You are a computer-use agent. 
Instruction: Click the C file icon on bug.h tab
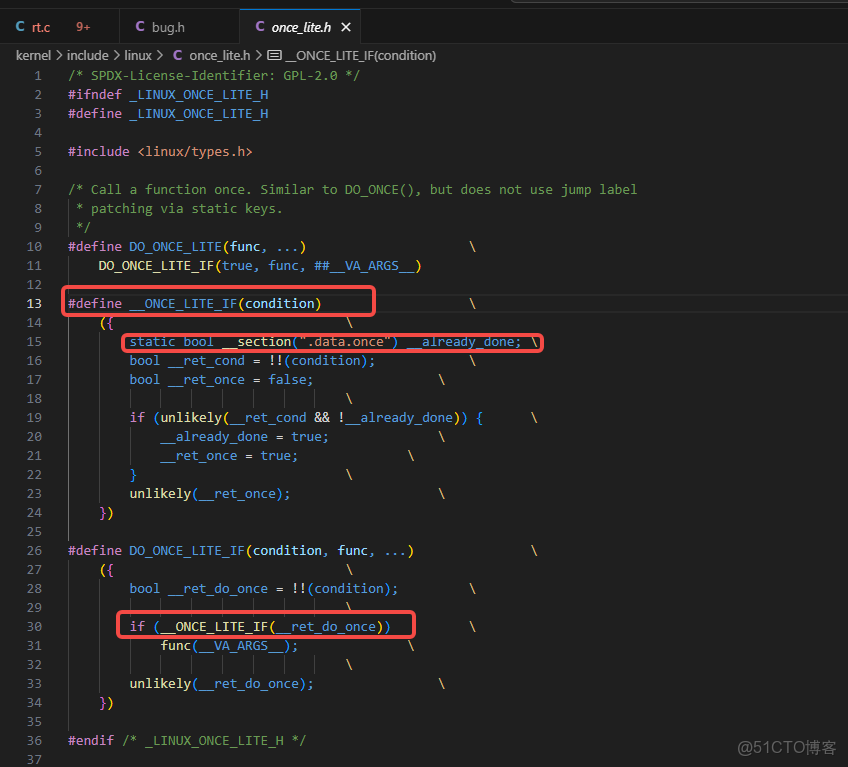click(140, 27)
